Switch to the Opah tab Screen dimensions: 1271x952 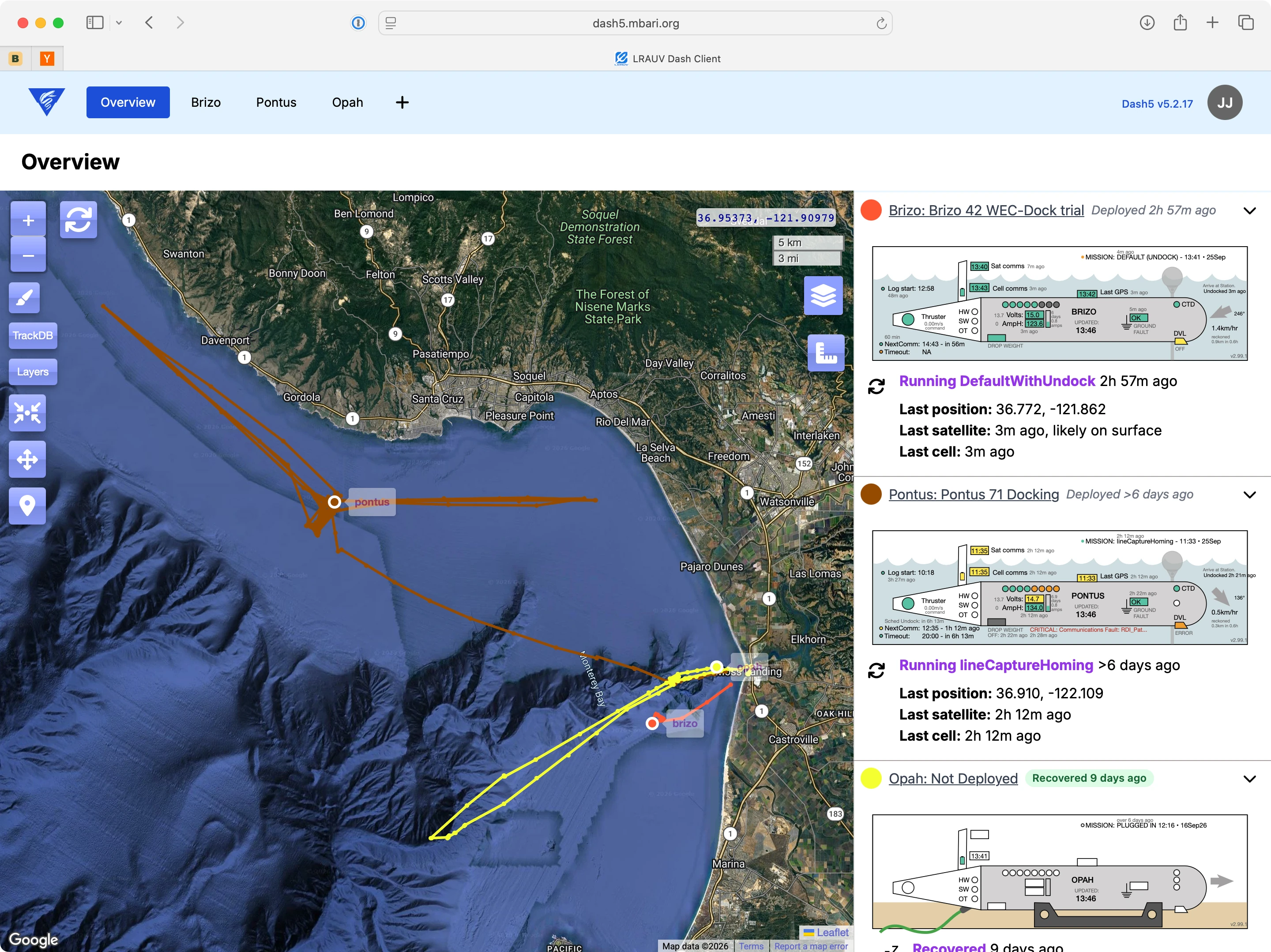point(348,102)
